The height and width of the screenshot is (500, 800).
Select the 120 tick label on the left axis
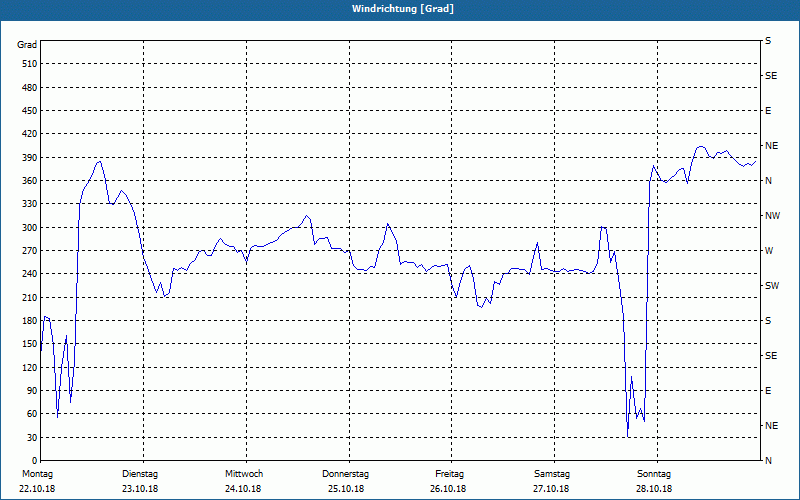[29, 367]
